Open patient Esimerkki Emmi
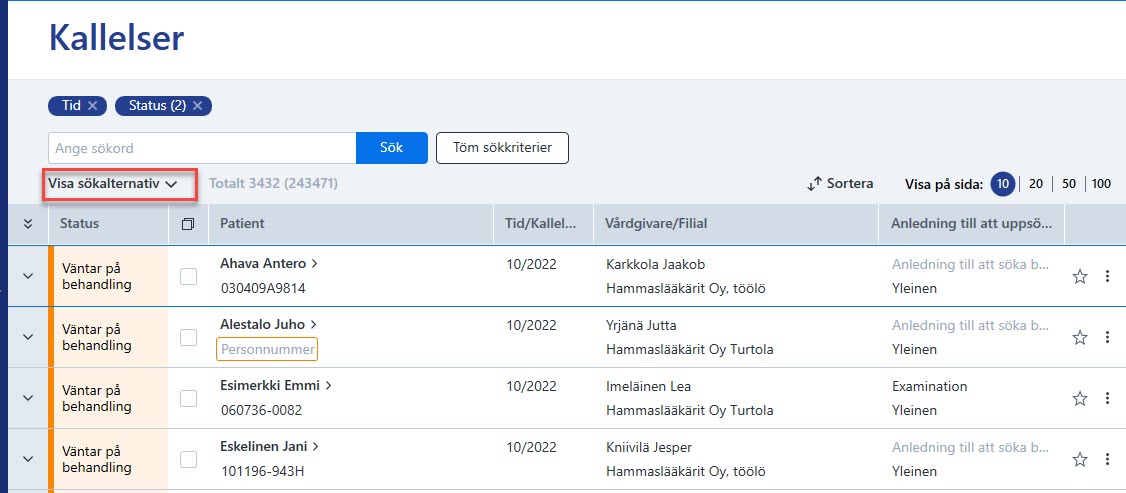Viewport: 1126px width, 493px height. click(x=276, y=385)
